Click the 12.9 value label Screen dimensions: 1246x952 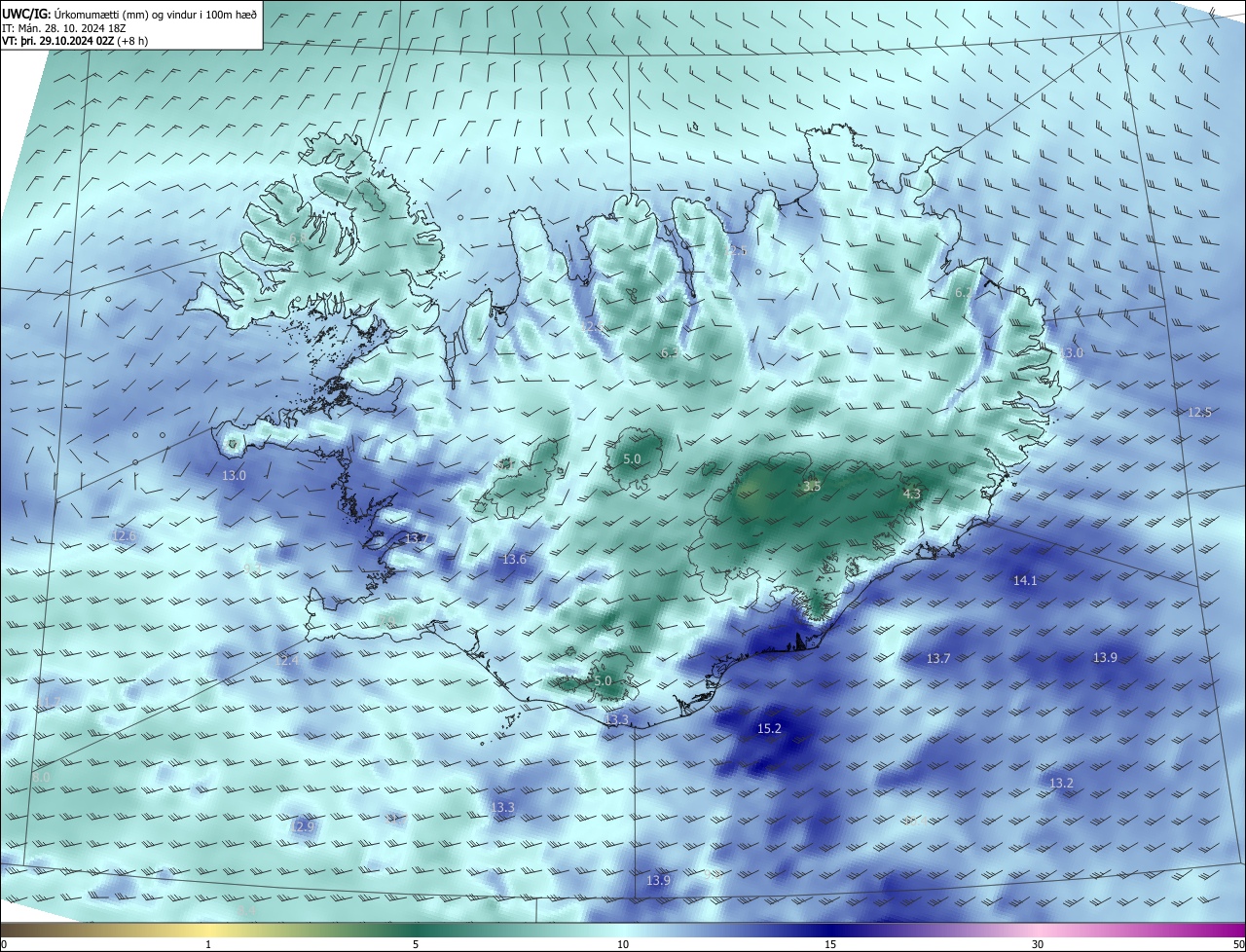pyautogui.click(x=304, y=825)
